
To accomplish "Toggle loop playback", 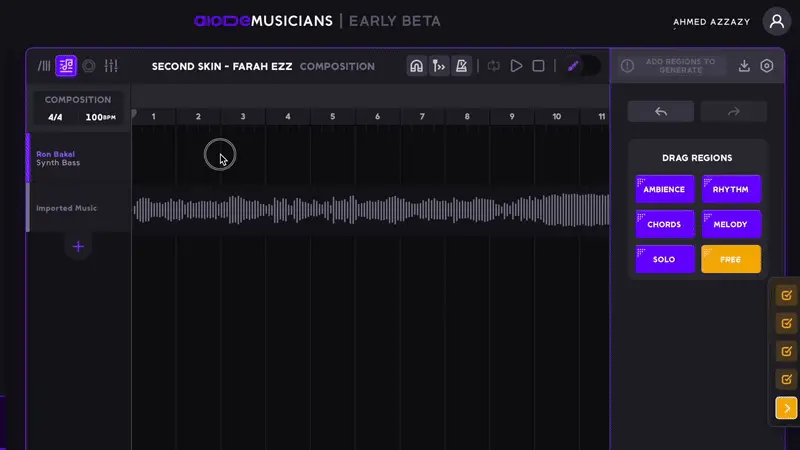I will point(494,66).
